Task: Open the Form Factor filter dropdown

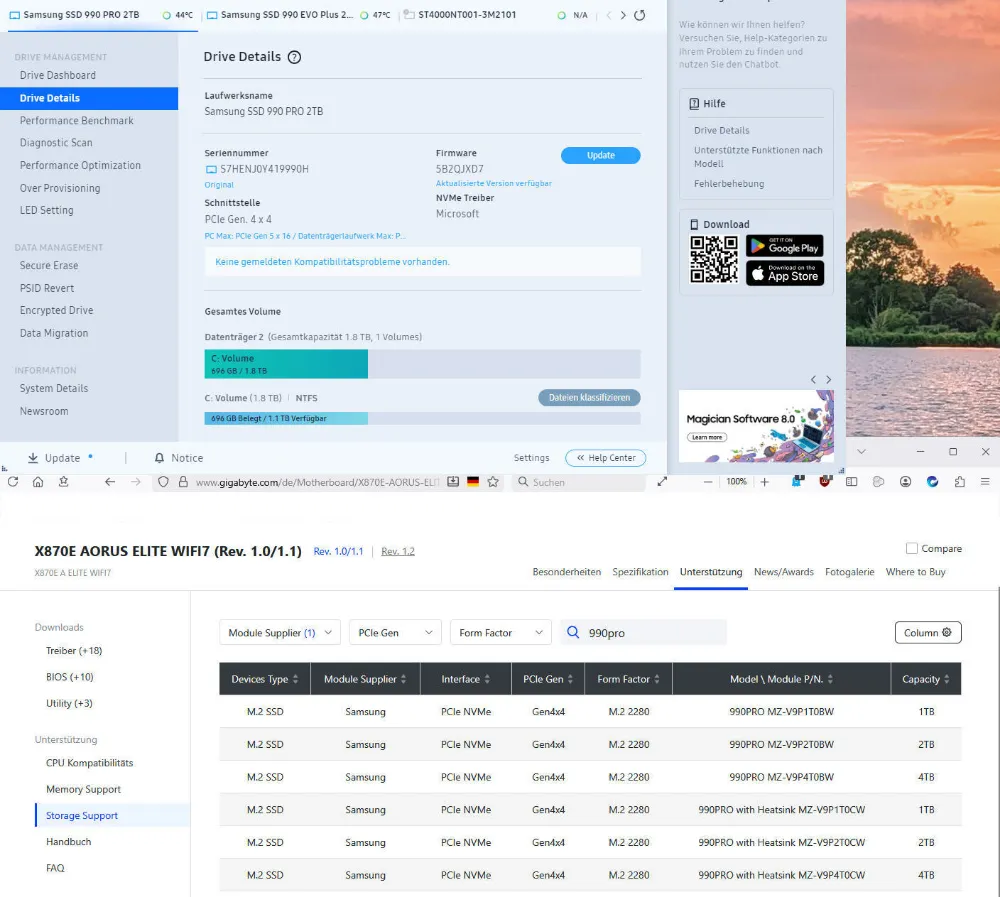Action: tap(500, 633)
